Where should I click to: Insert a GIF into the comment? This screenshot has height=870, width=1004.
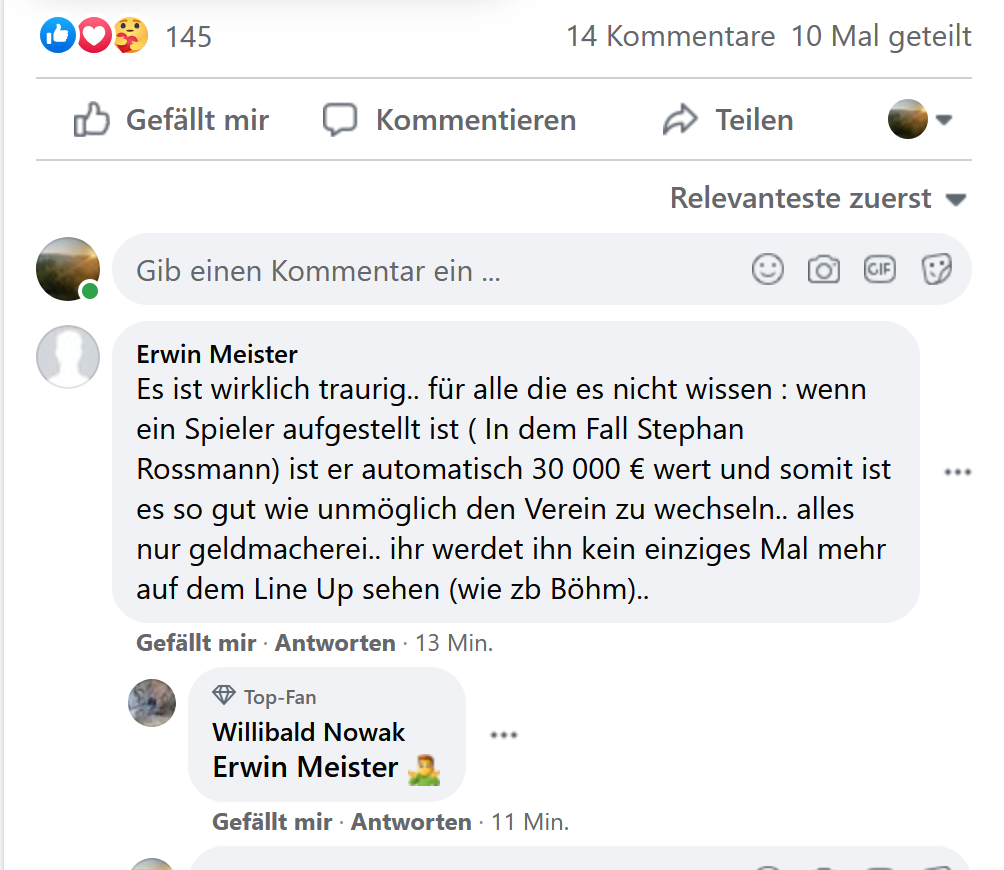(x=880, y=269)
